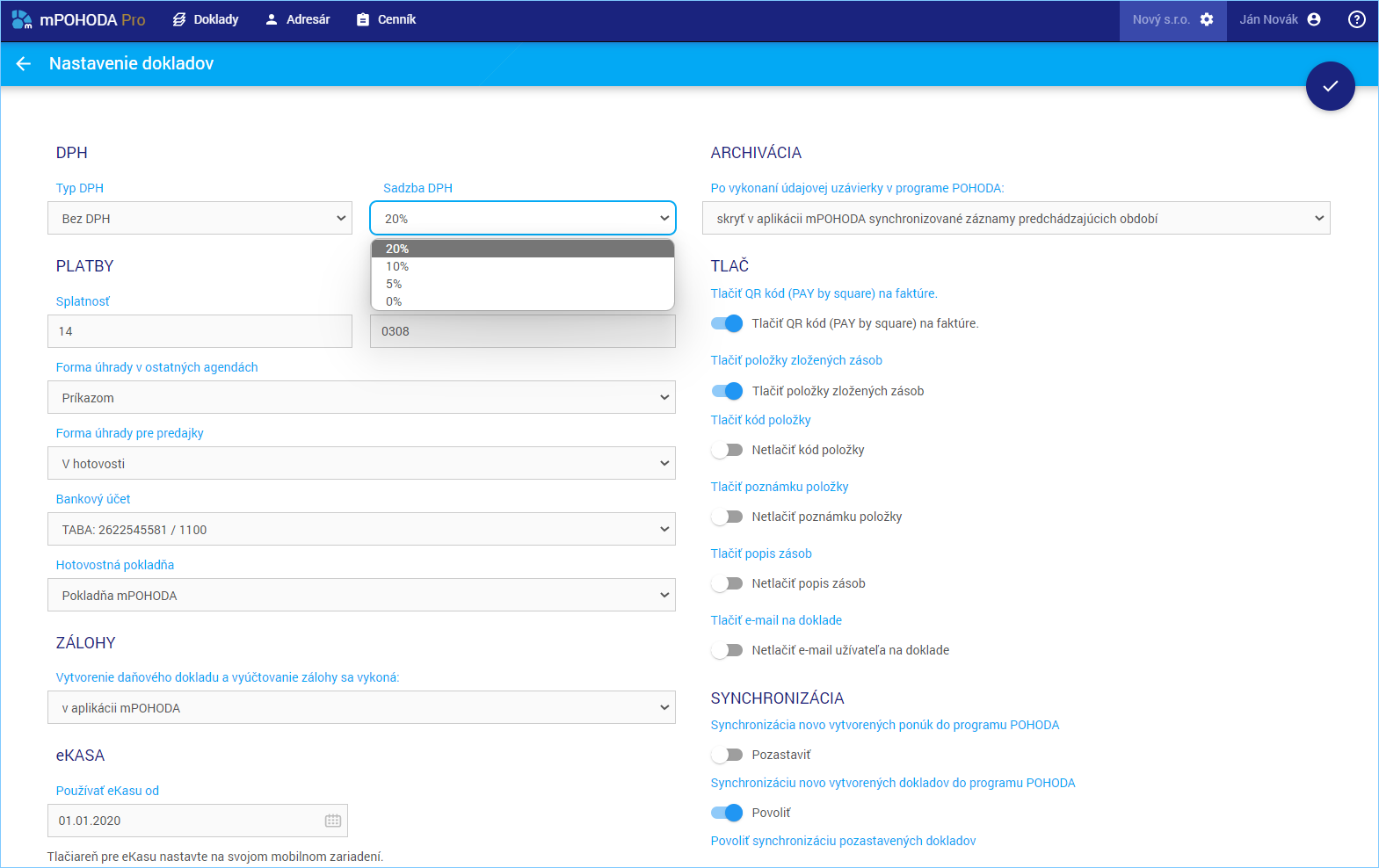Viewport: 1379px width, 868px height.
Task: Open Forma úhrady v ostatných agendách dropdown
Action: tap(361, 397)
